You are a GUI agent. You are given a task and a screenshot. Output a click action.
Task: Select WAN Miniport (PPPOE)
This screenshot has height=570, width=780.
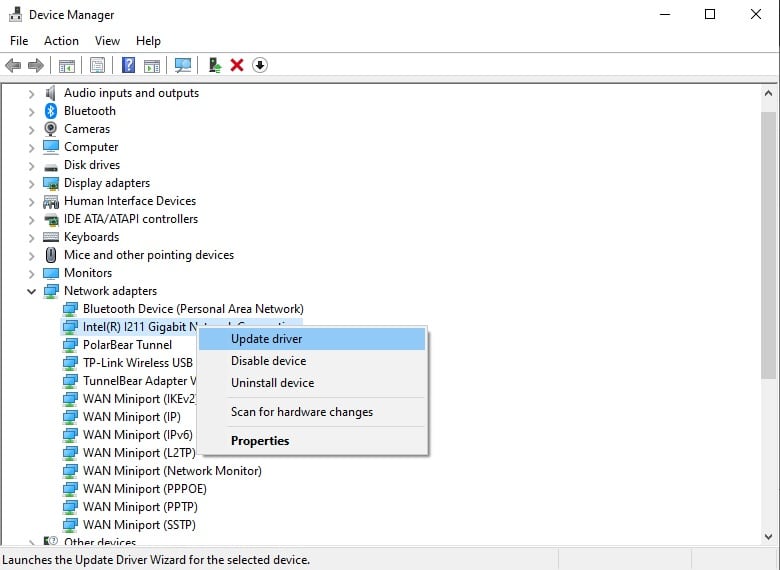pos(145,488)
